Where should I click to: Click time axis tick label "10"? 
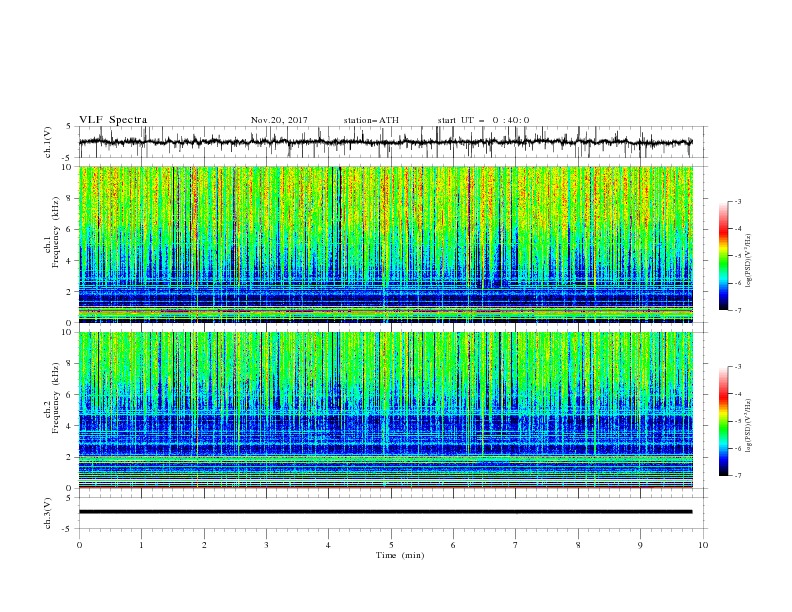point(703,545)
